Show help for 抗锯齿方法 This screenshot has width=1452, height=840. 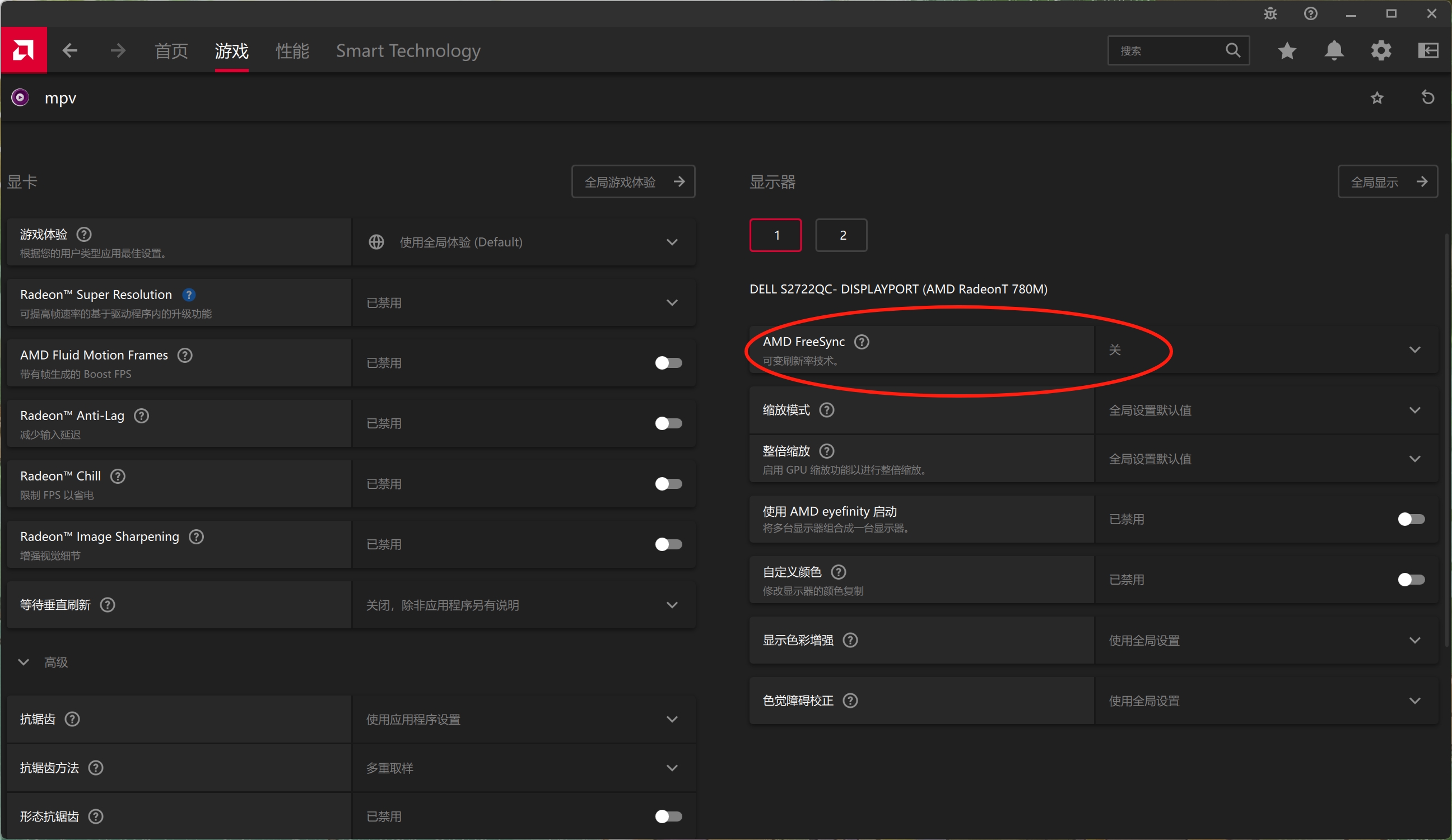pos(96,768)
